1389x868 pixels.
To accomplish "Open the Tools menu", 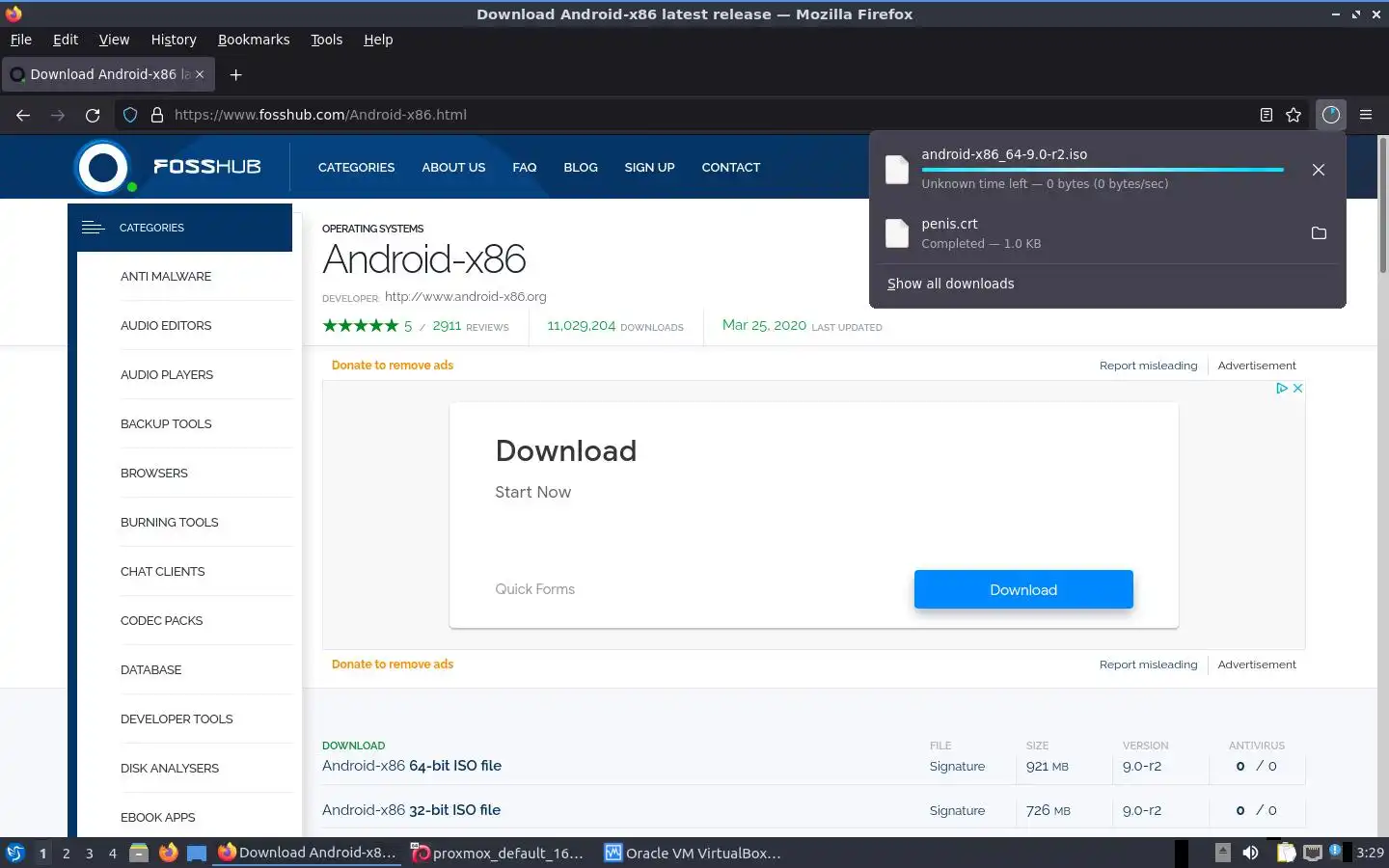I will (327, 40).
